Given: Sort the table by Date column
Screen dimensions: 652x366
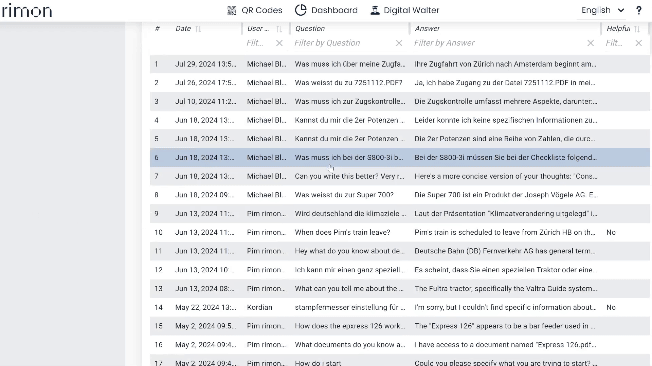Looking at the screenshot, I should click(x=198, y=29).
